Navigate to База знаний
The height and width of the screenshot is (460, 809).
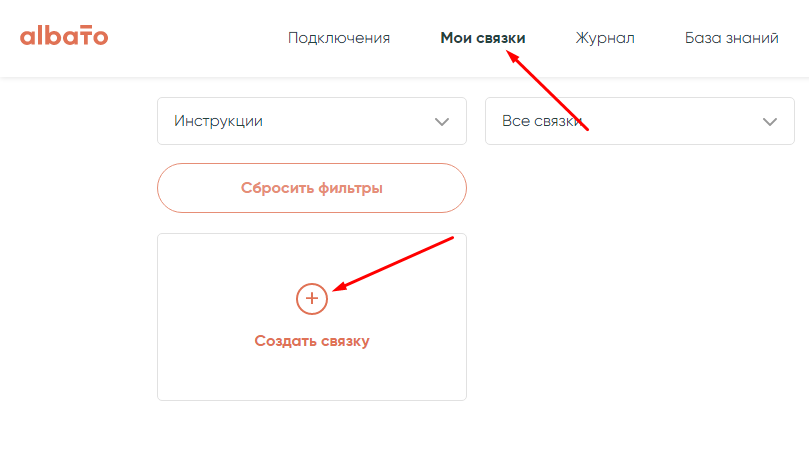coord(732,38)
